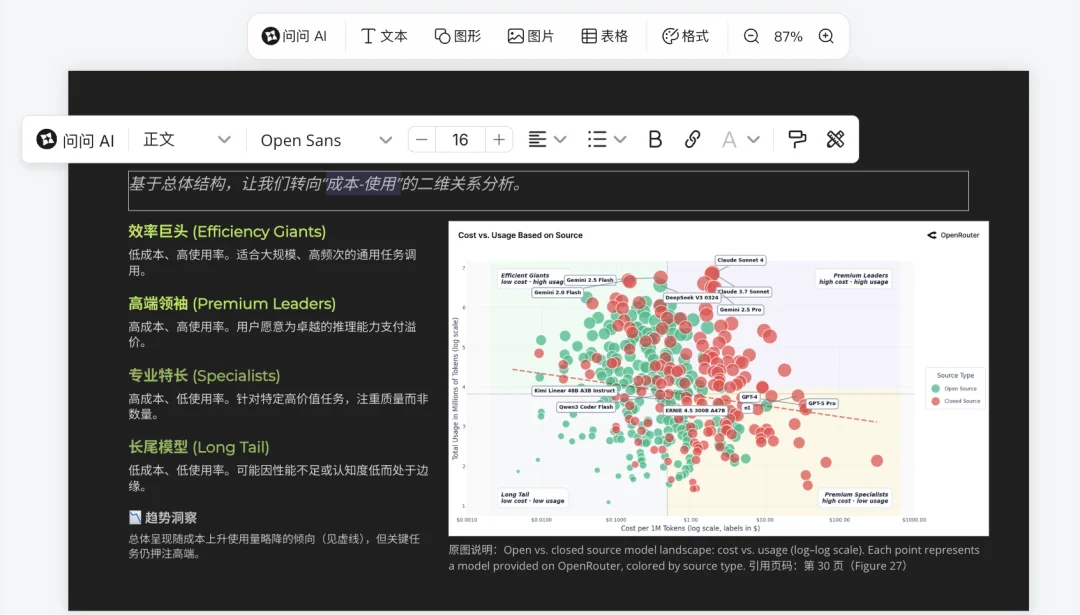This screenshot has width=1080, height=615.
Task: Expand the text alignment dropdown
Action: pyautogui.click(x=546, y=139)
